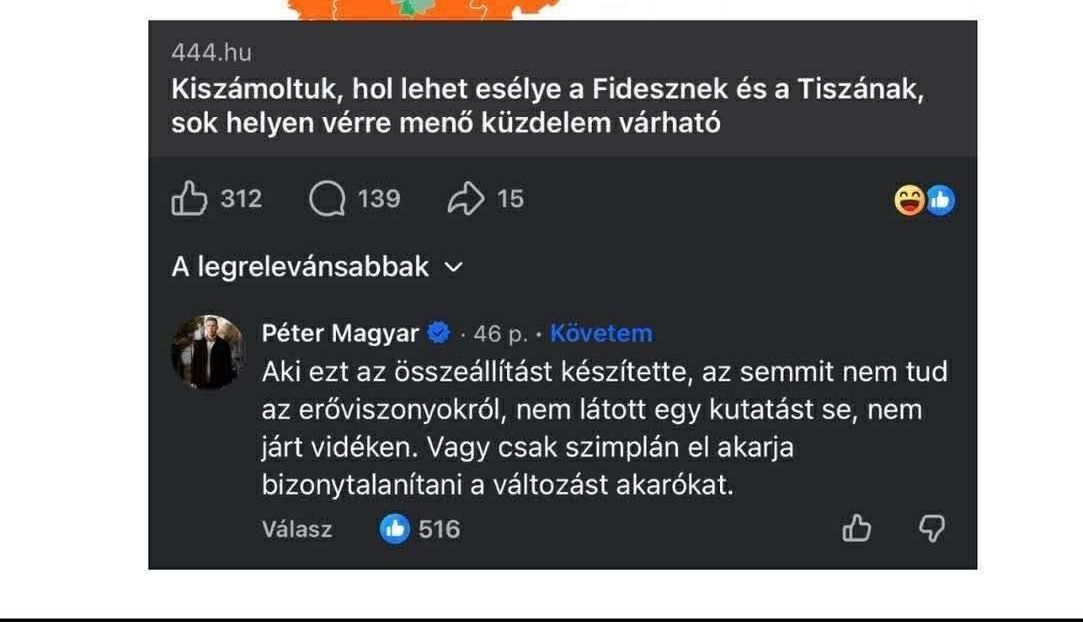View Péter Magyar's profile picture
The height and width of the screenshot is (622, 1083).
pyautogui.click(x=207, y=350)
